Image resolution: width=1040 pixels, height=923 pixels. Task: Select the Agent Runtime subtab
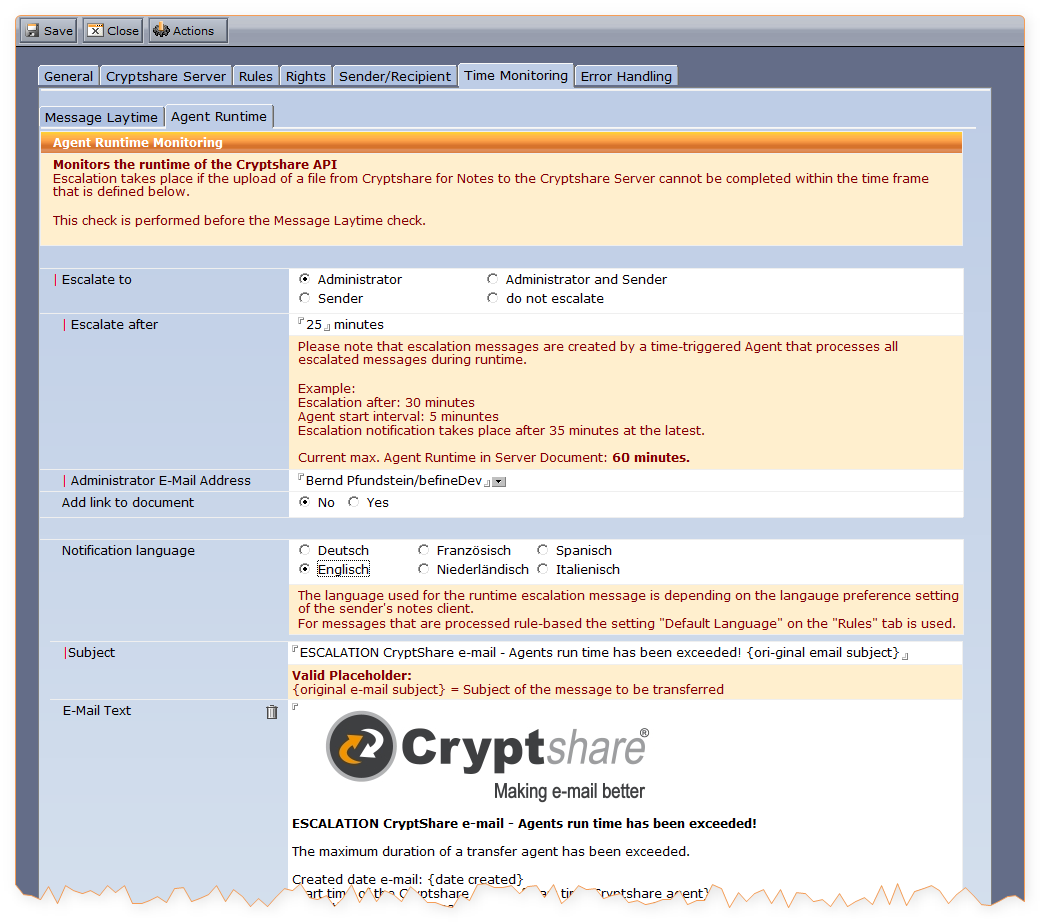[x=219, y=116]
